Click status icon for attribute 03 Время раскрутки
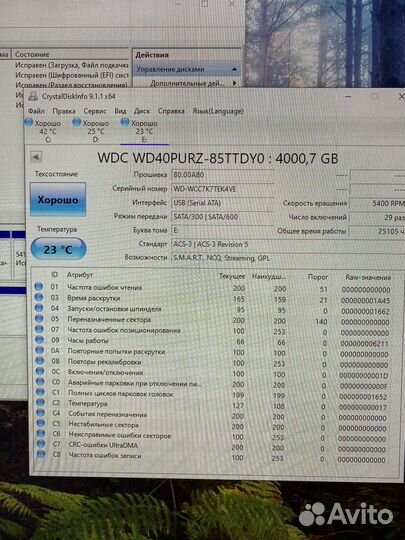405x540 pixels. 39,297
